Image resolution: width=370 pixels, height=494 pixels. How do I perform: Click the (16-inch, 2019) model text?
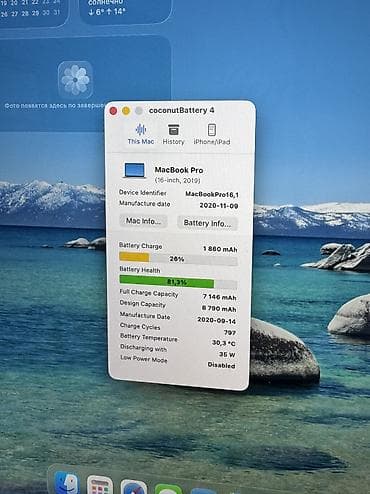pos(177,180)
